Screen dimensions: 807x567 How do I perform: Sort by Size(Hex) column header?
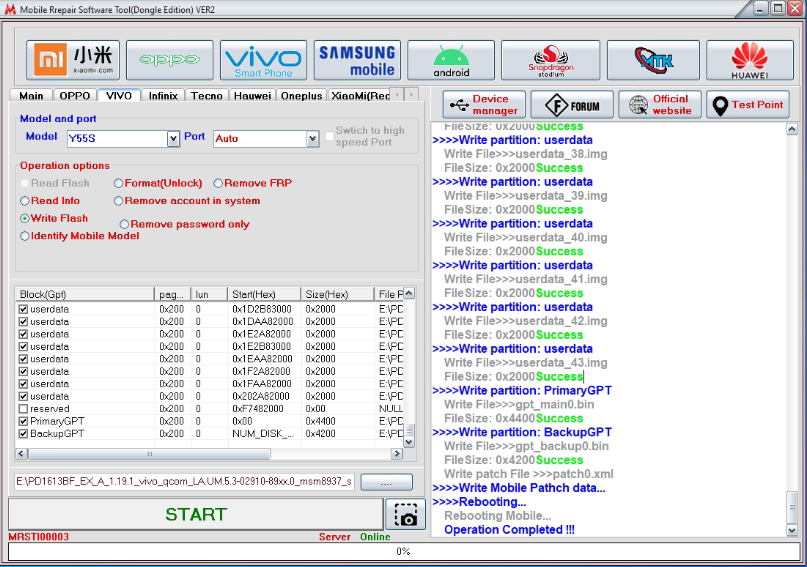pyautogui.click(x=337, y=294)
